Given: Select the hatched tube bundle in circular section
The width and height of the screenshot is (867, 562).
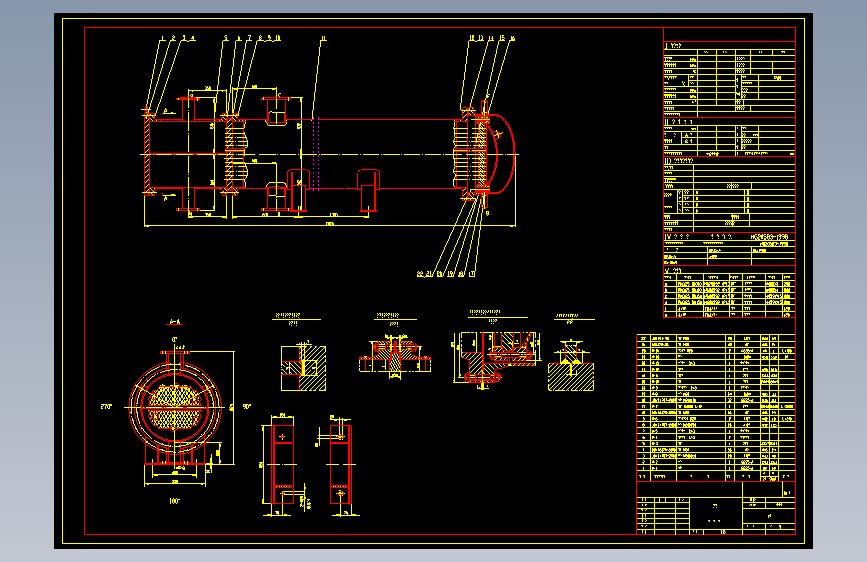Looking at the screenshot, I should (175, 407).
